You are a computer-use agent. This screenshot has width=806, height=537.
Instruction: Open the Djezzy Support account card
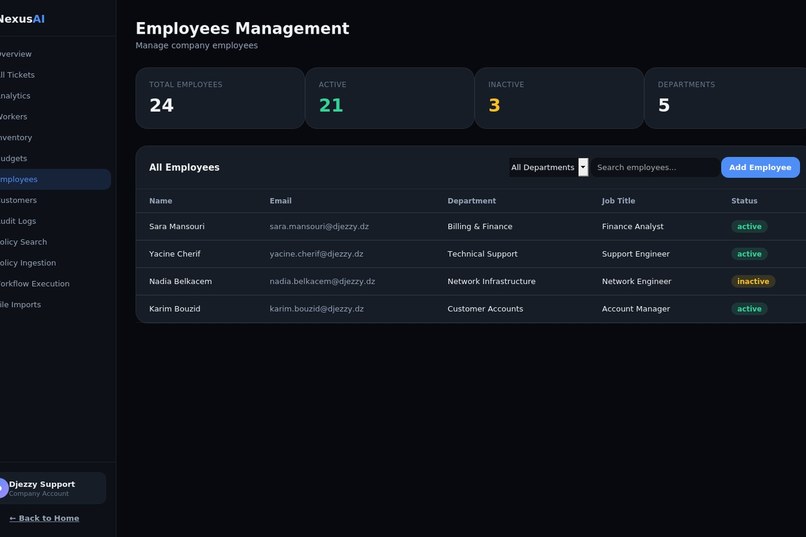[x=51, y=488]
